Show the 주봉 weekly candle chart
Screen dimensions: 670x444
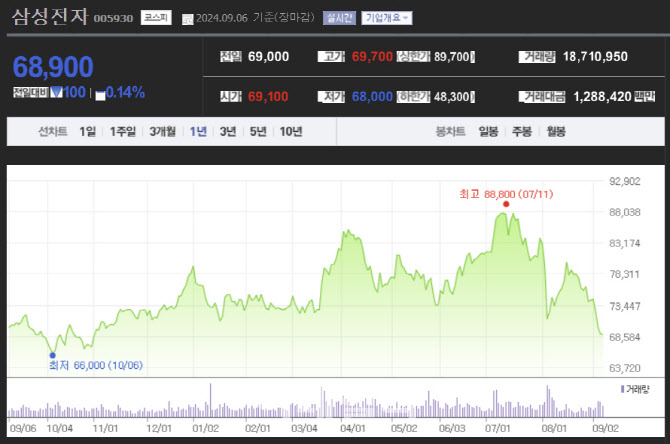click(522, 132)
